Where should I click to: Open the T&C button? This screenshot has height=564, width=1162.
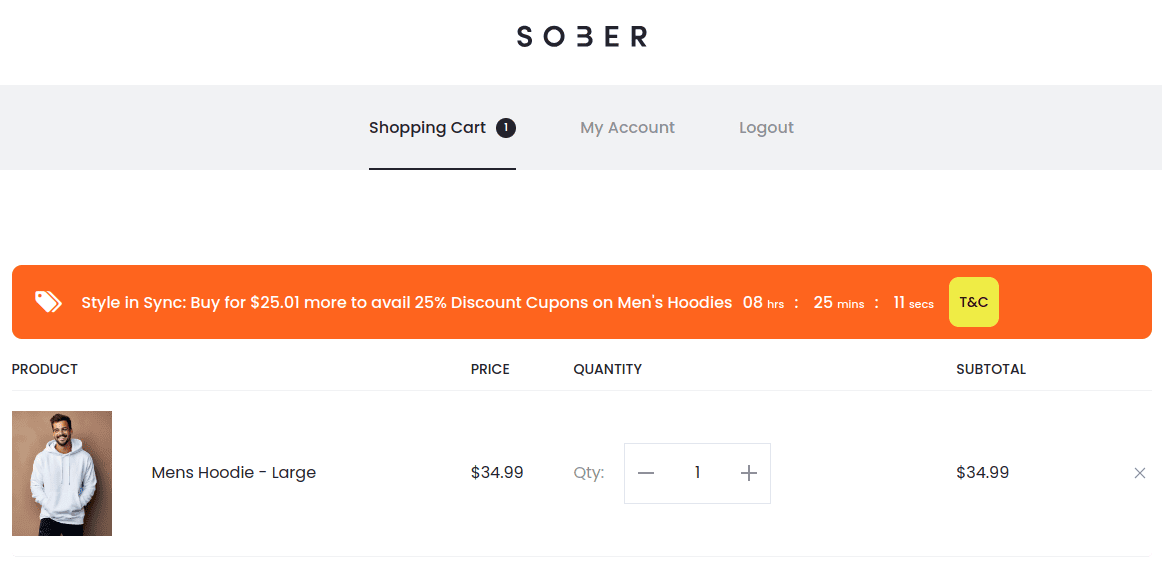(973, 302)
